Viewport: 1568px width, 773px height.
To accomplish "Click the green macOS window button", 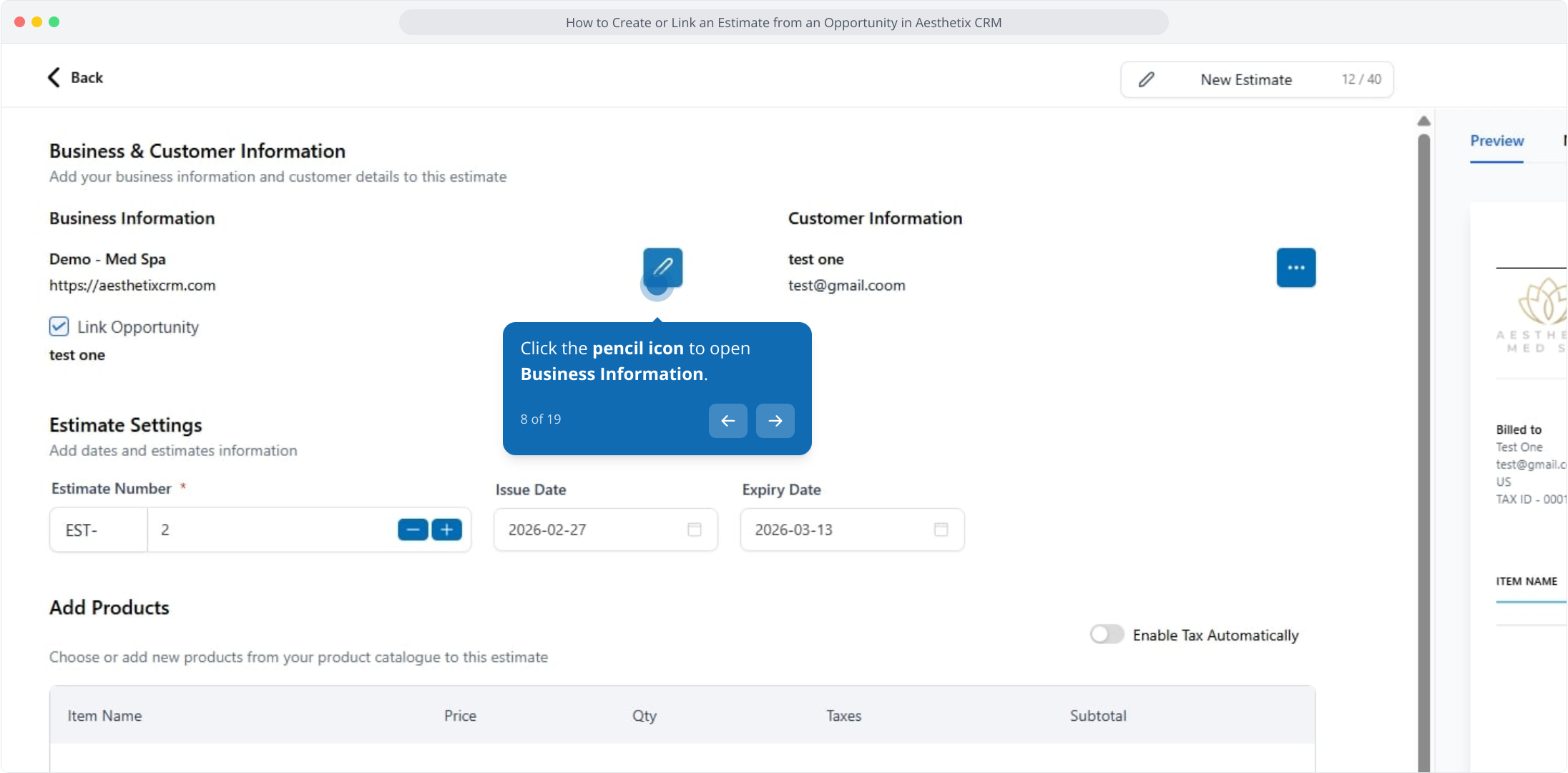I will (54, 21).
